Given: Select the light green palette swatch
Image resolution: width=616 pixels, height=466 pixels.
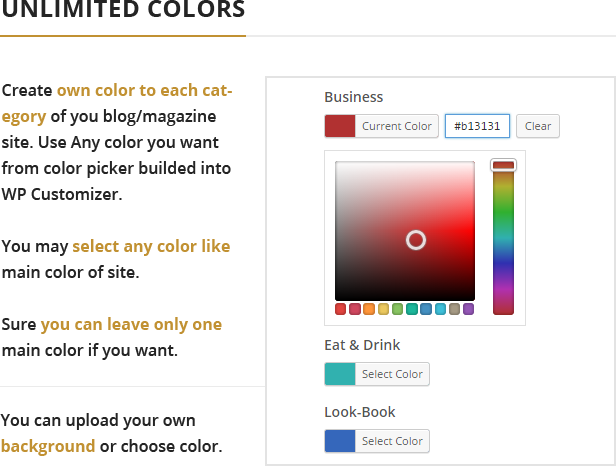Looking at the screenshot, I should [397, 309].
